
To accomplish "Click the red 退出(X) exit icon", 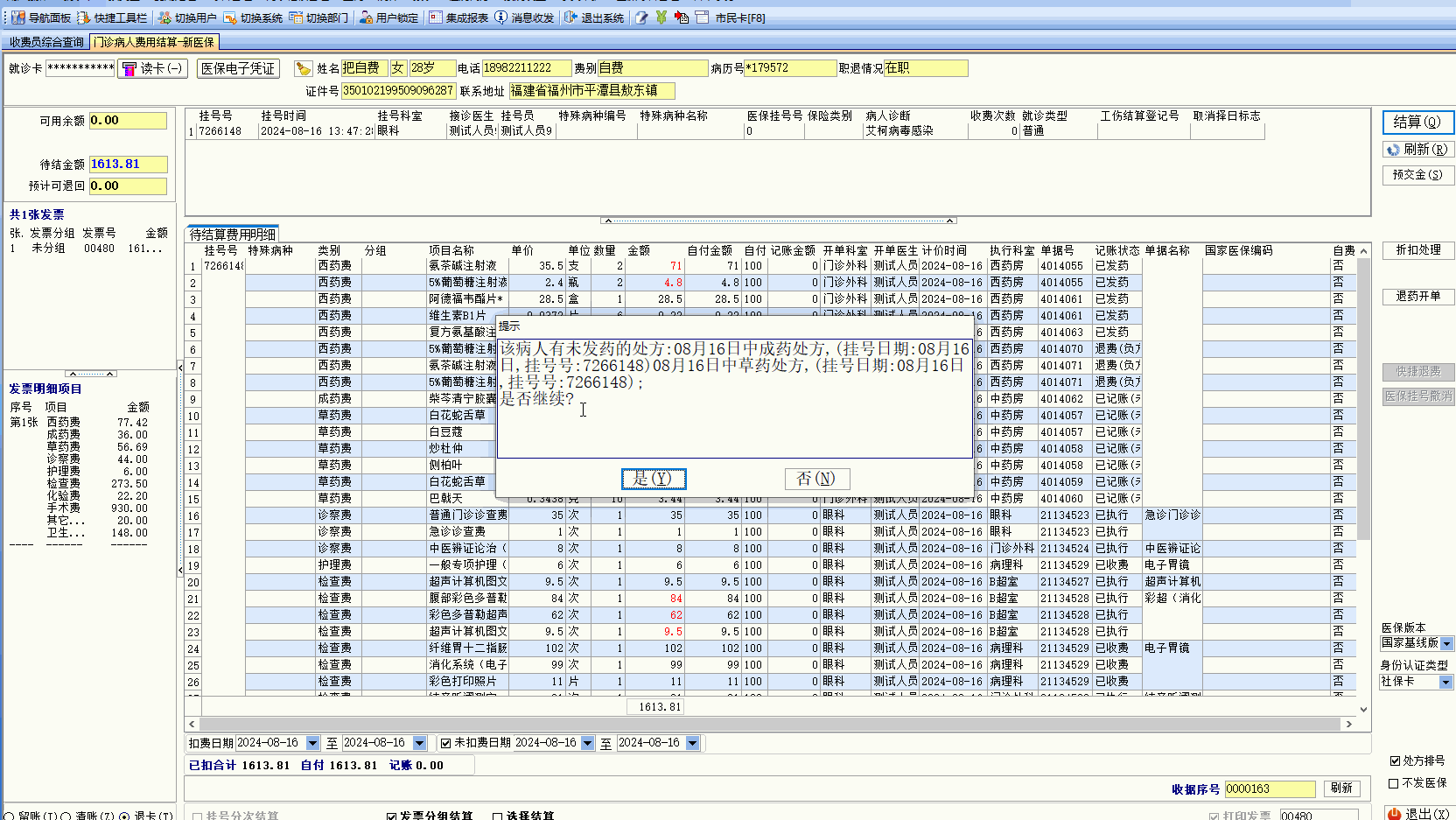I will click(x=1394, y=813).
